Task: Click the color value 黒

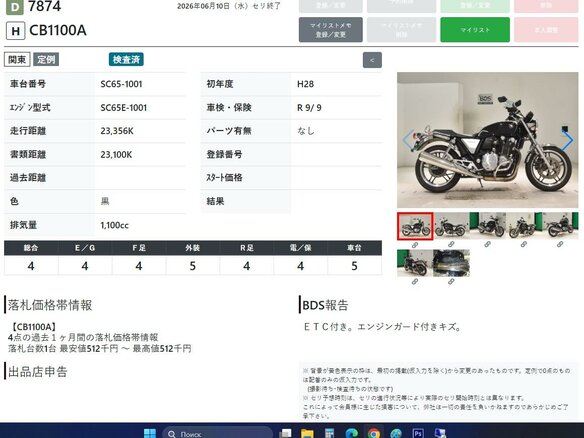Action: pos(105,201)
